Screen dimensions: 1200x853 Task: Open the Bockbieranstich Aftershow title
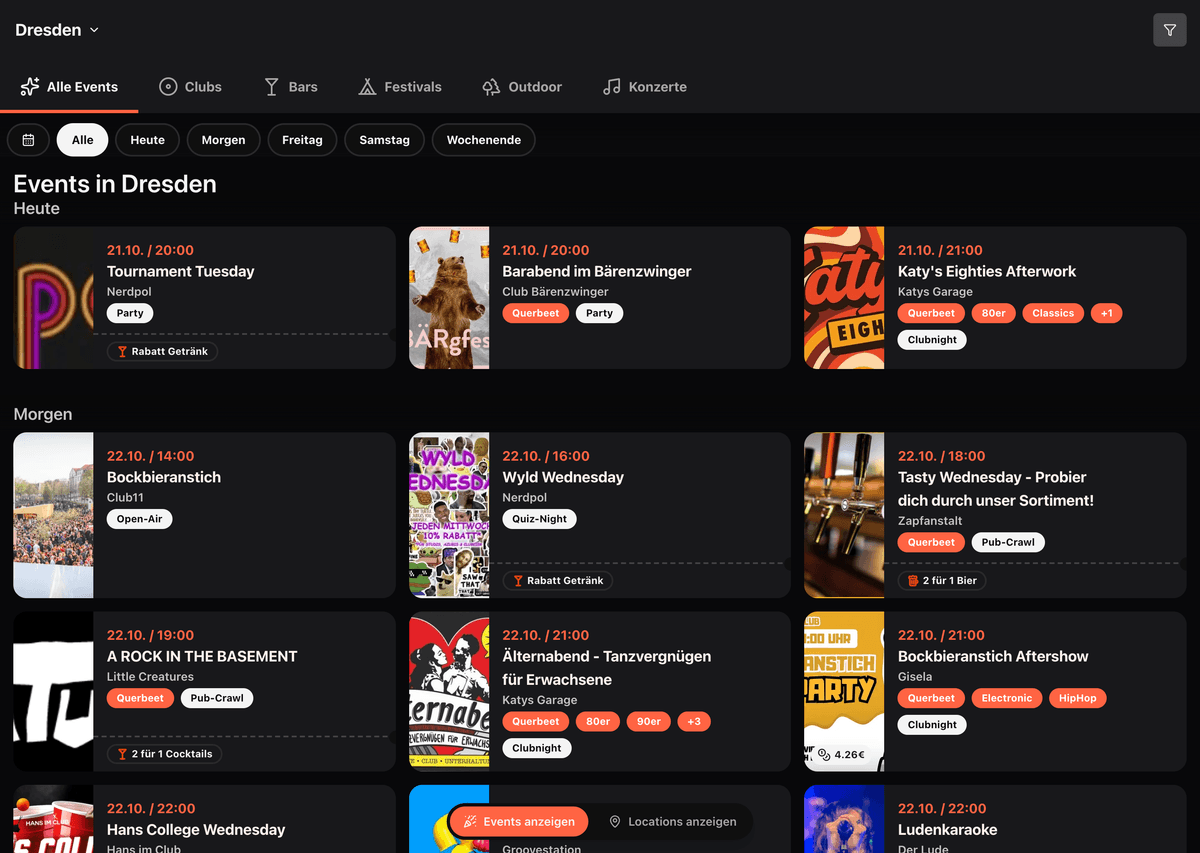993,656
